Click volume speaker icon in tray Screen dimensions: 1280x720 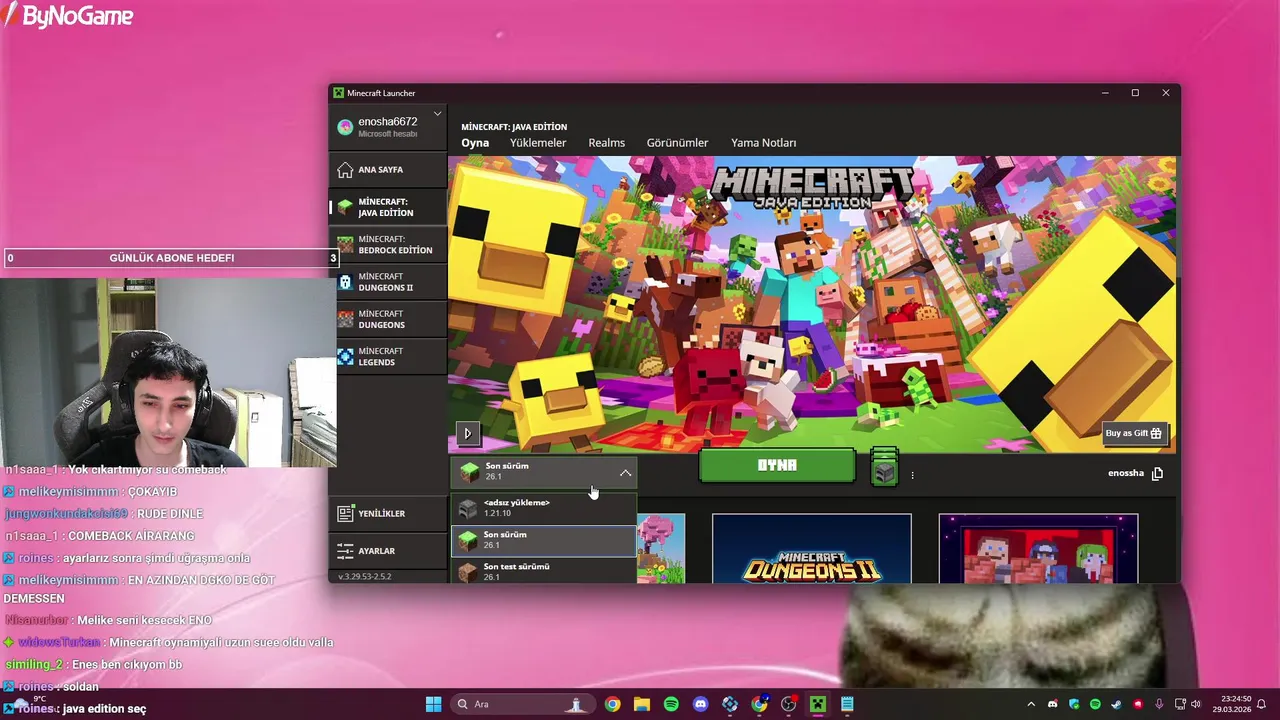coord(1196,704)
